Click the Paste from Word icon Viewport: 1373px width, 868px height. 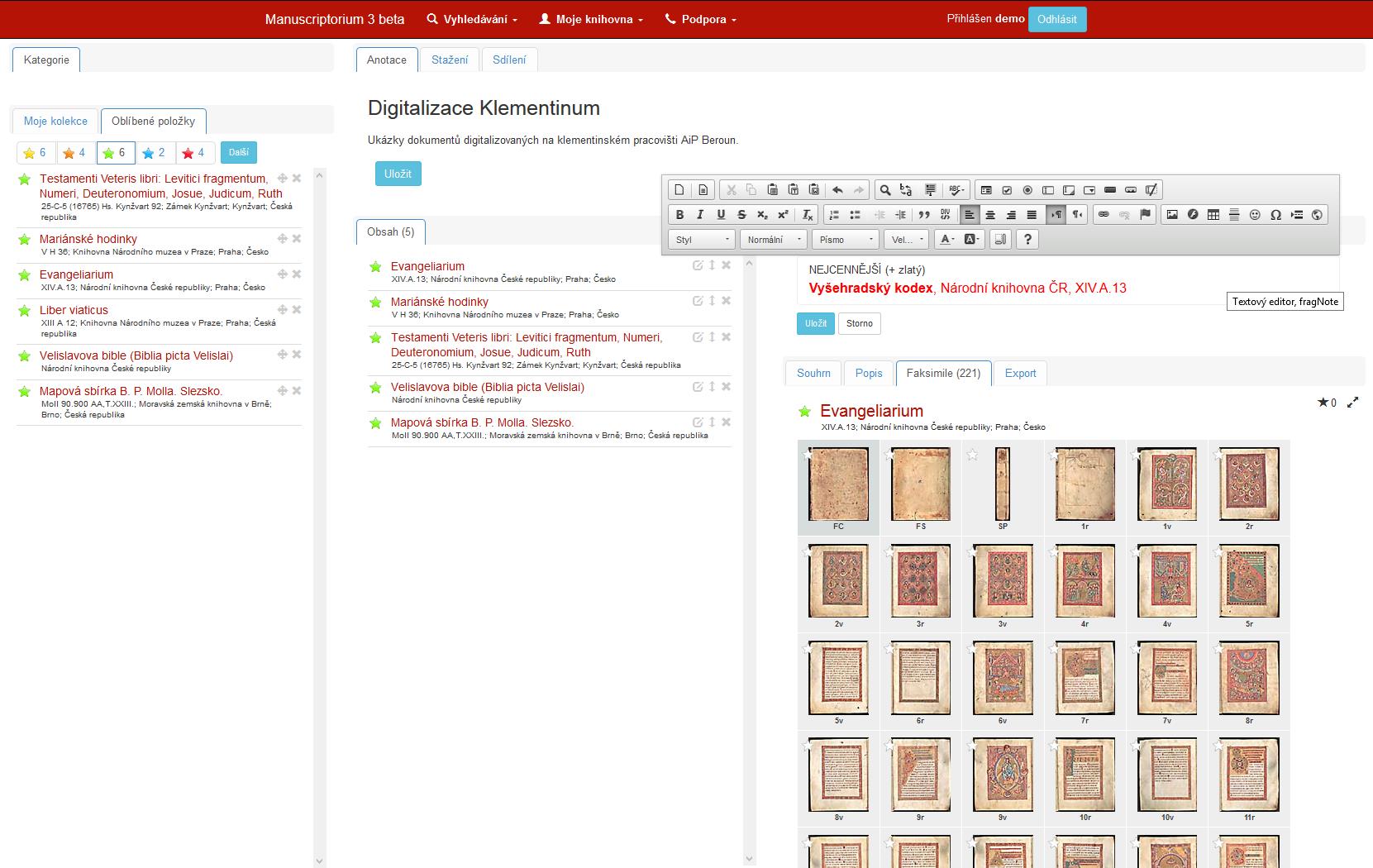pos(814,190)
